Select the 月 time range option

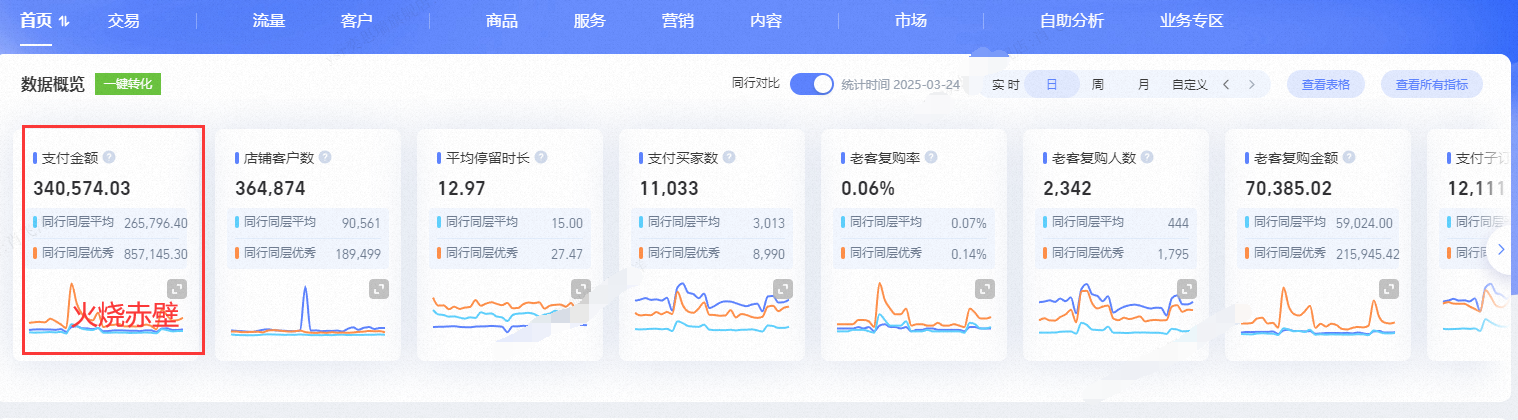coord(1143,84)
